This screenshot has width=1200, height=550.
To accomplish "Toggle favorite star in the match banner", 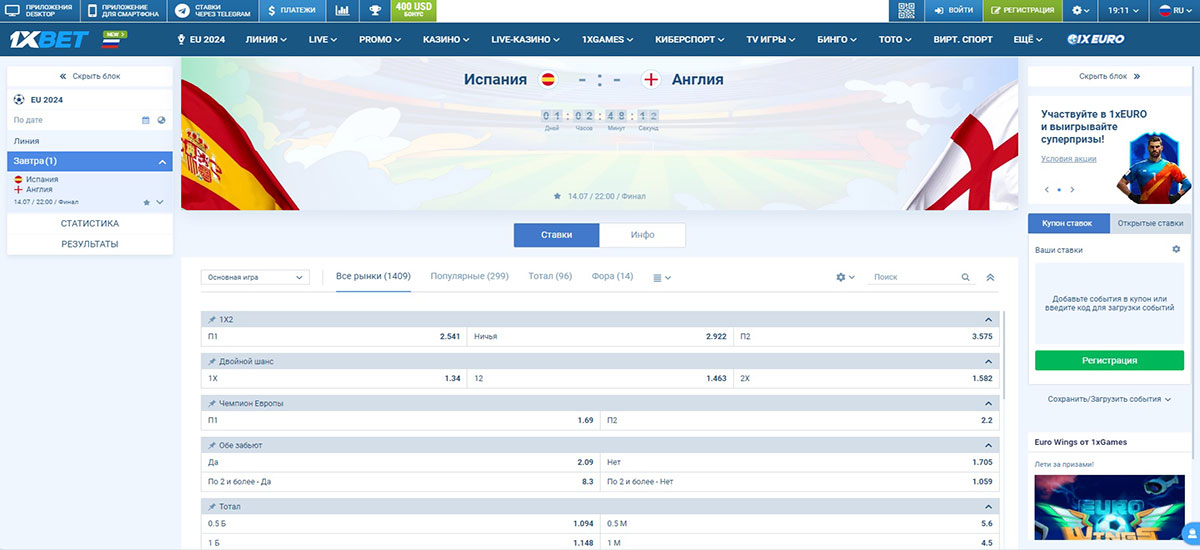I will 557,196.
